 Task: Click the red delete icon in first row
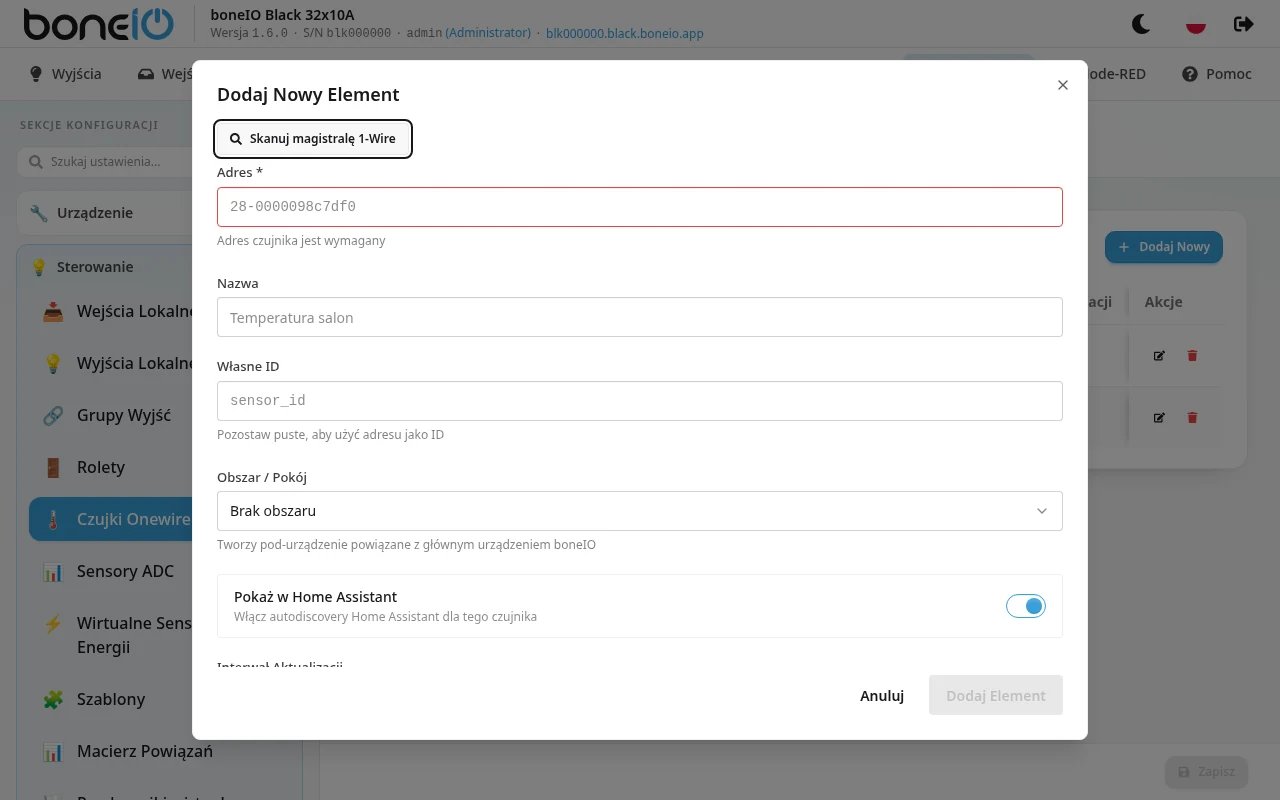click(1192, 355)
